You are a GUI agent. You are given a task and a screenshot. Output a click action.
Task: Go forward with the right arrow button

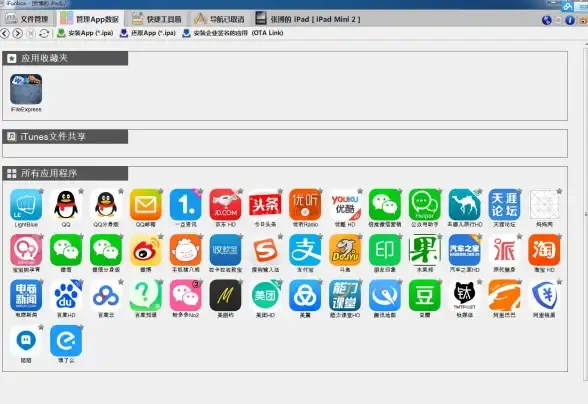tap(18, 33)
